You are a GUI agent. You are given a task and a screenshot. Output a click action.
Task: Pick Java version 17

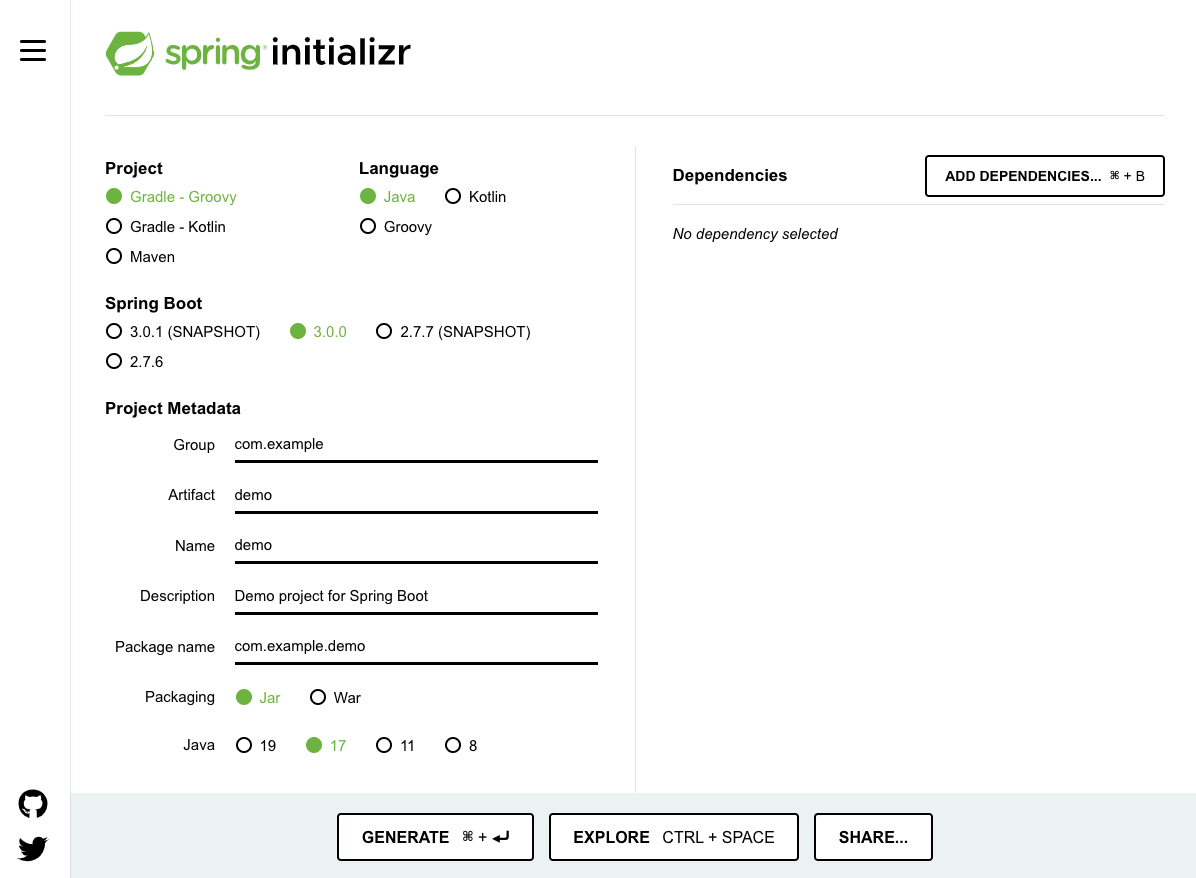click(x=326, y=745)
